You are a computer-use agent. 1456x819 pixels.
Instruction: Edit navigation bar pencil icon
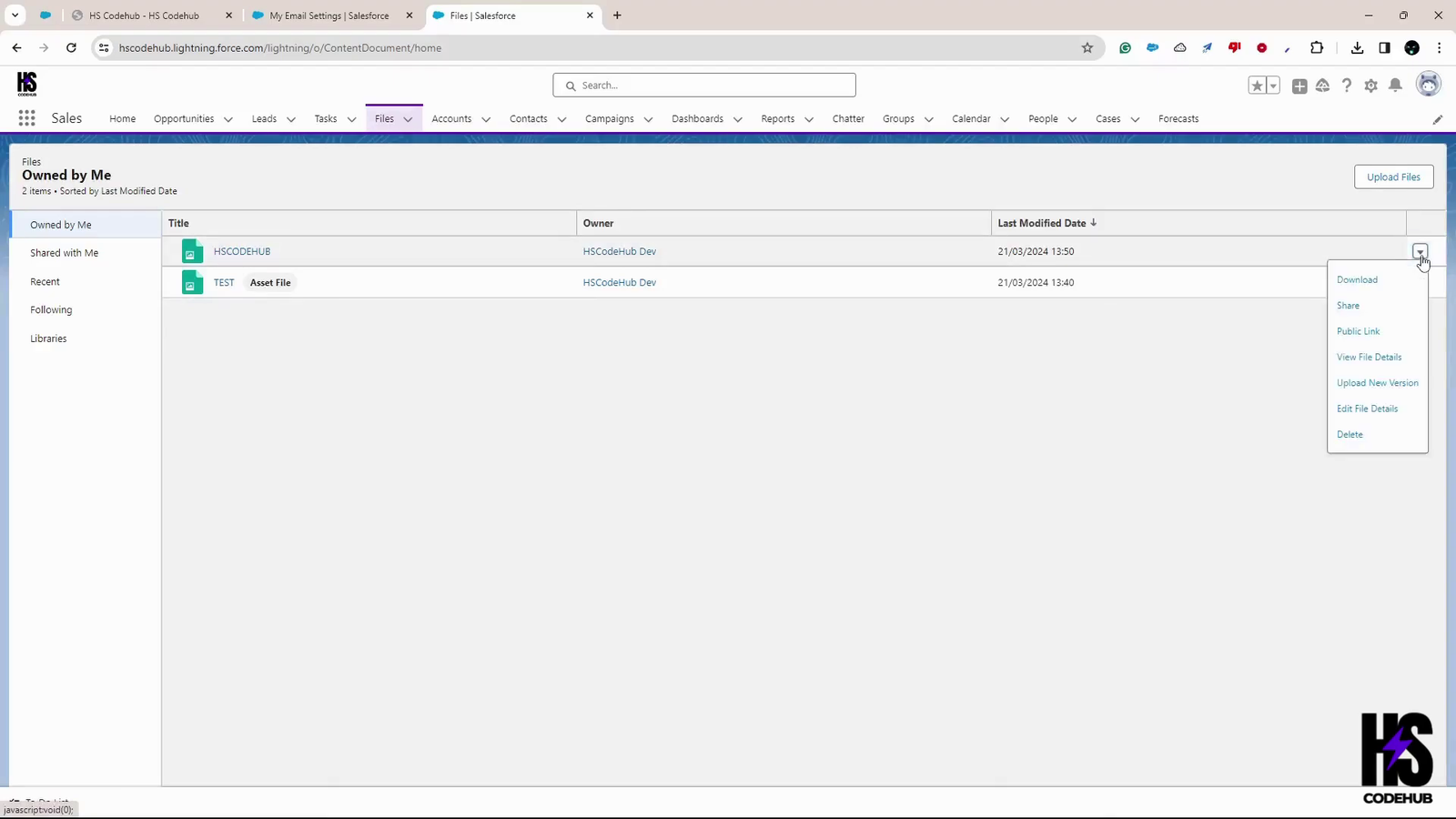[x=1438, y=119]
